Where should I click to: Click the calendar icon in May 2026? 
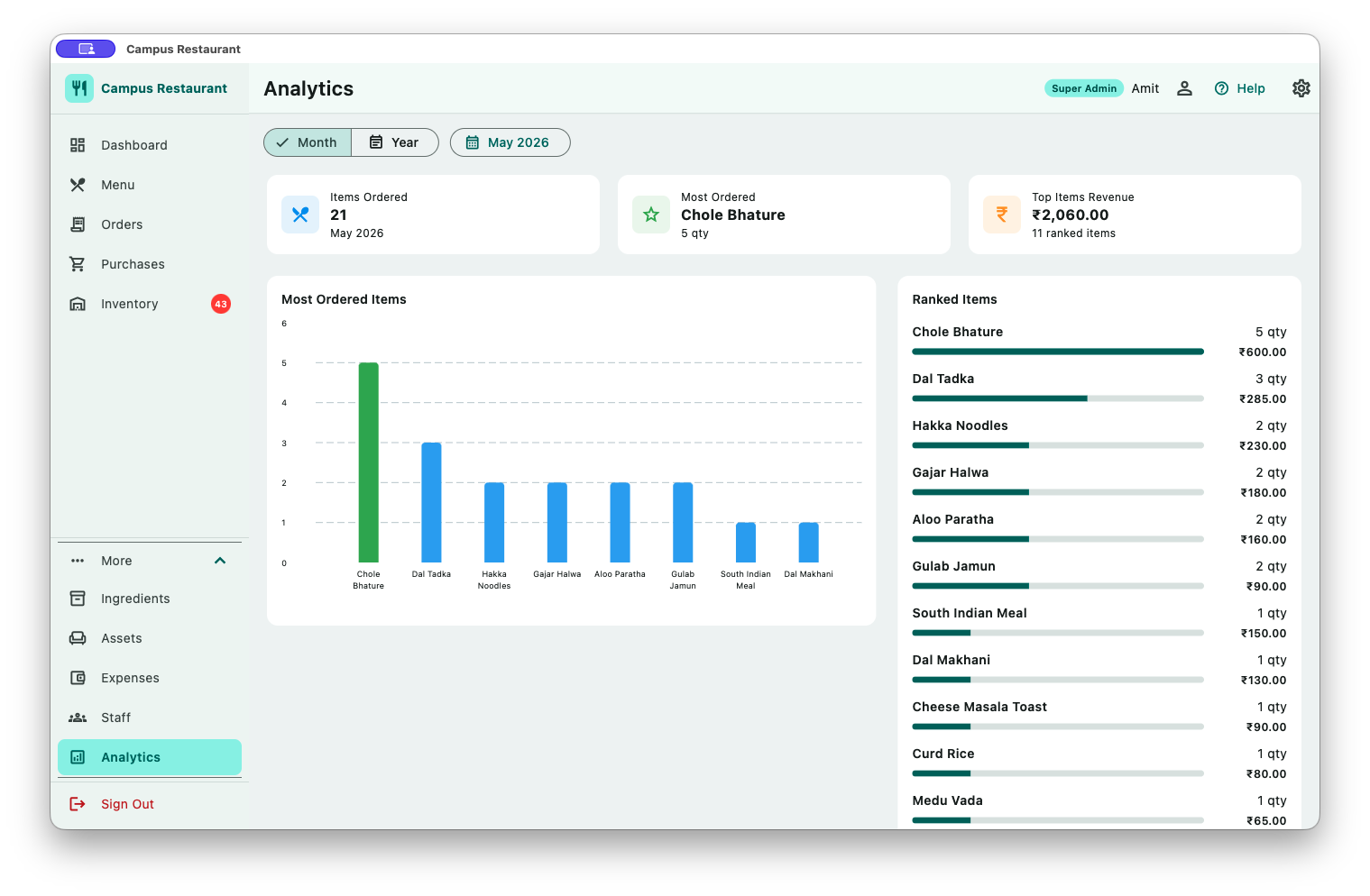472,142
